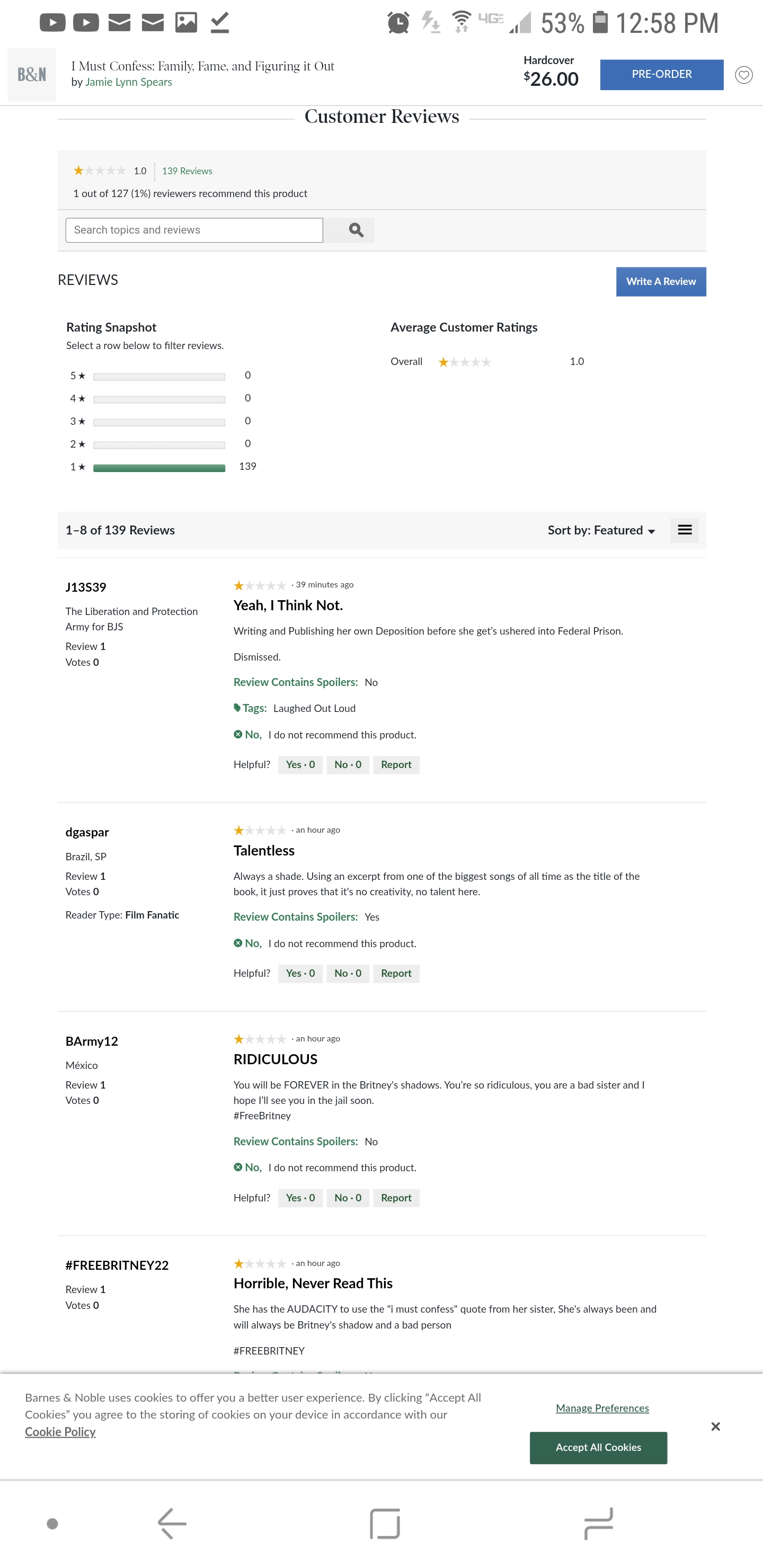Tap the Android recent apps icon
This screenshot has width=763, height=1568.
(x=598, y=1523)
